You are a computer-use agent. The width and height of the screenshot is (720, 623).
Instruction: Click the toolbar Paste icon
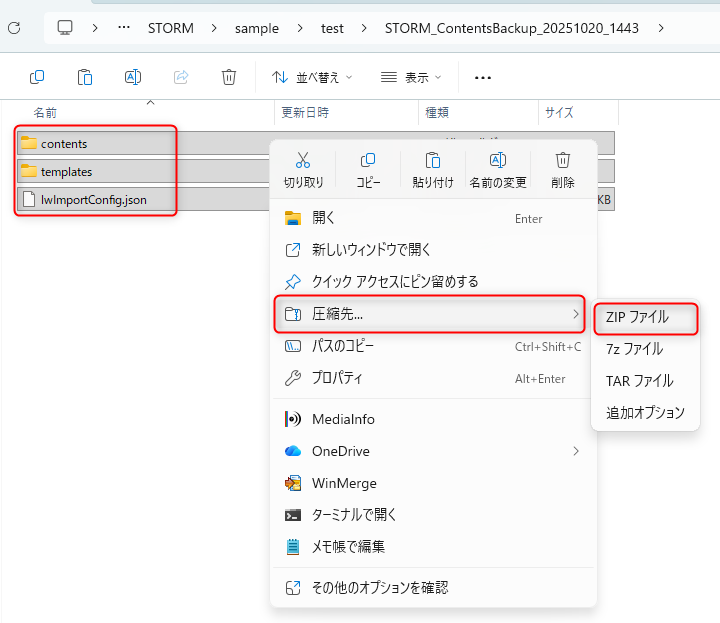point(84,77)
